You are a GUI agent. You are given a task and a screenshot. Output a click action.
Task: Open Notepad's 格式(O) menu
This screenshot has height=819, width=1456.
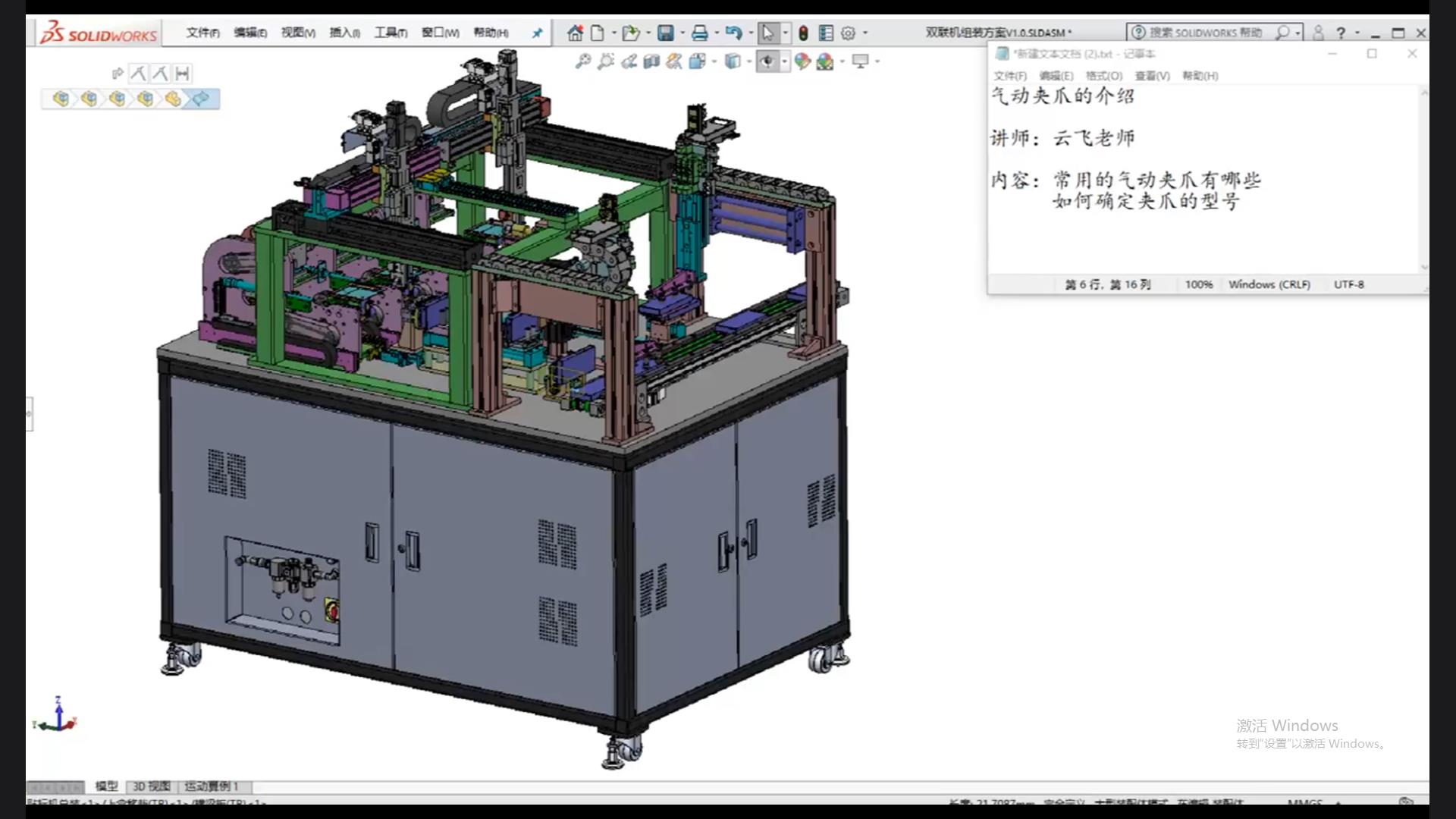1103,76
